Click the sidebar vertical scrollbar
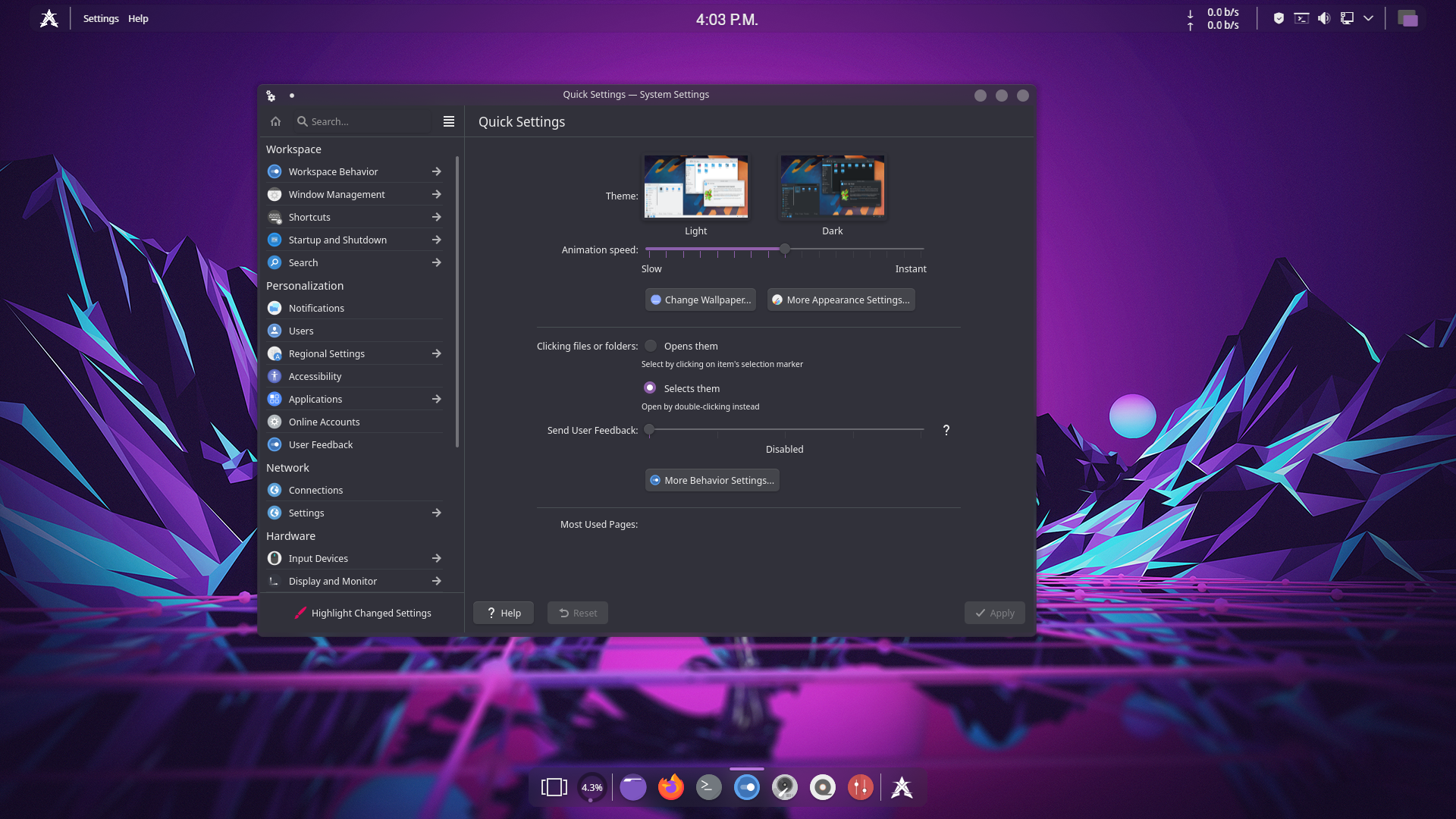Image resolution: width=1456 pixels, height=819 pixels. tap(457, 302)
